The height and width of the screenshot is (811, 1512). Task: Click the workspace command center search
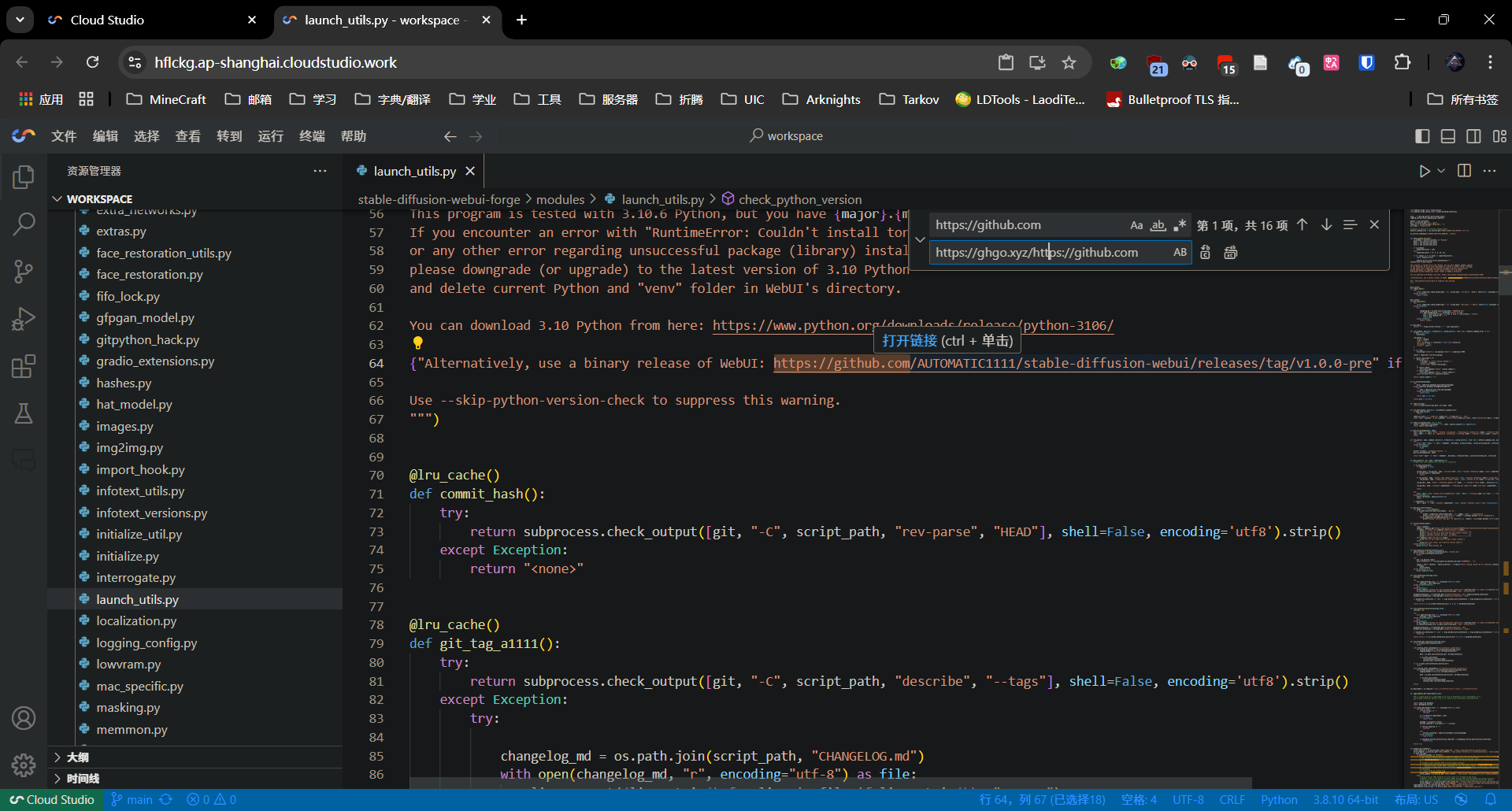pyautogui.click(x=785, y=136)
